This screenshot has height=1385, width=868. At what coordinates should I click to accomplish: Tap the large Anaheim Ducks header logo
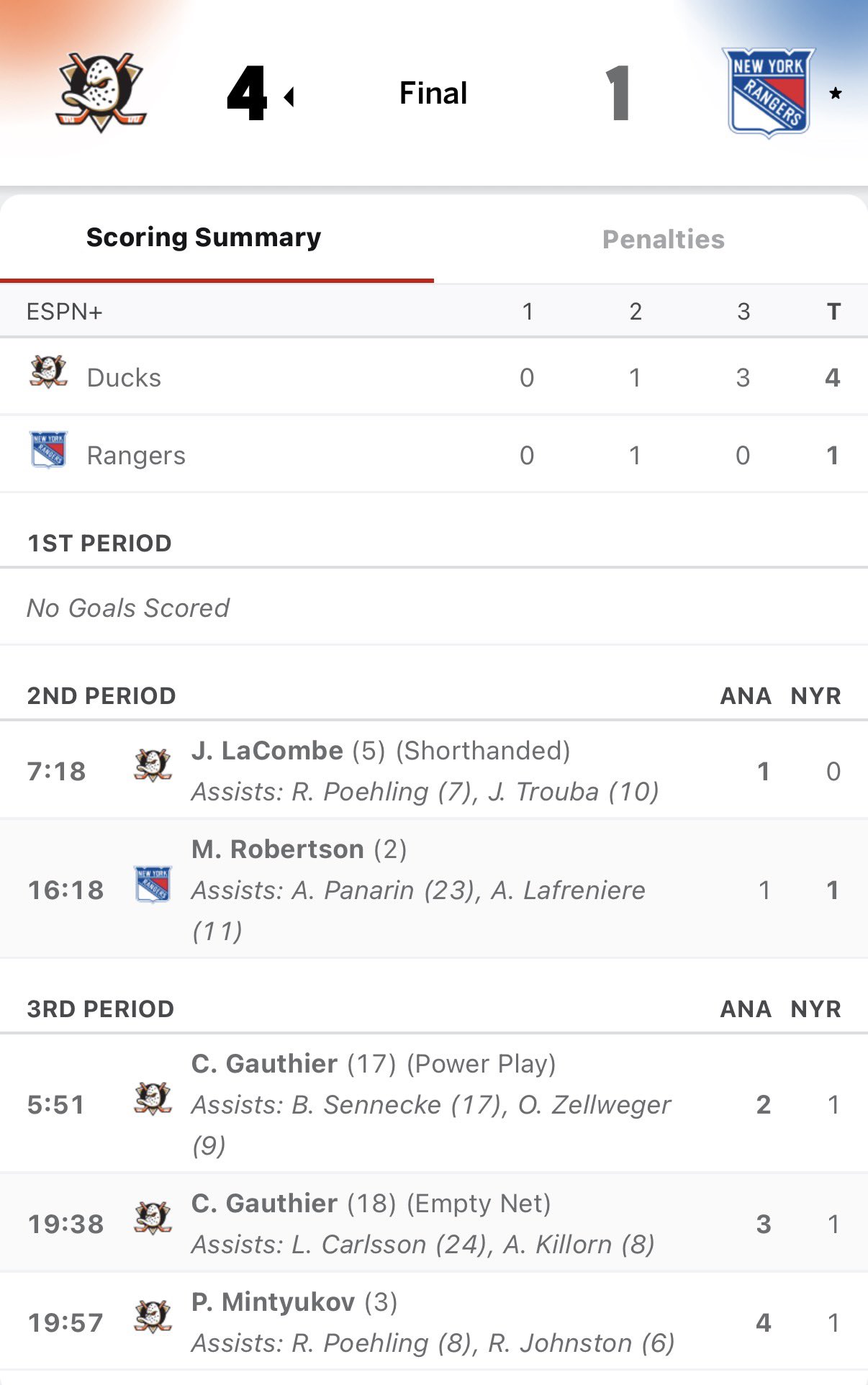point(101,92)
